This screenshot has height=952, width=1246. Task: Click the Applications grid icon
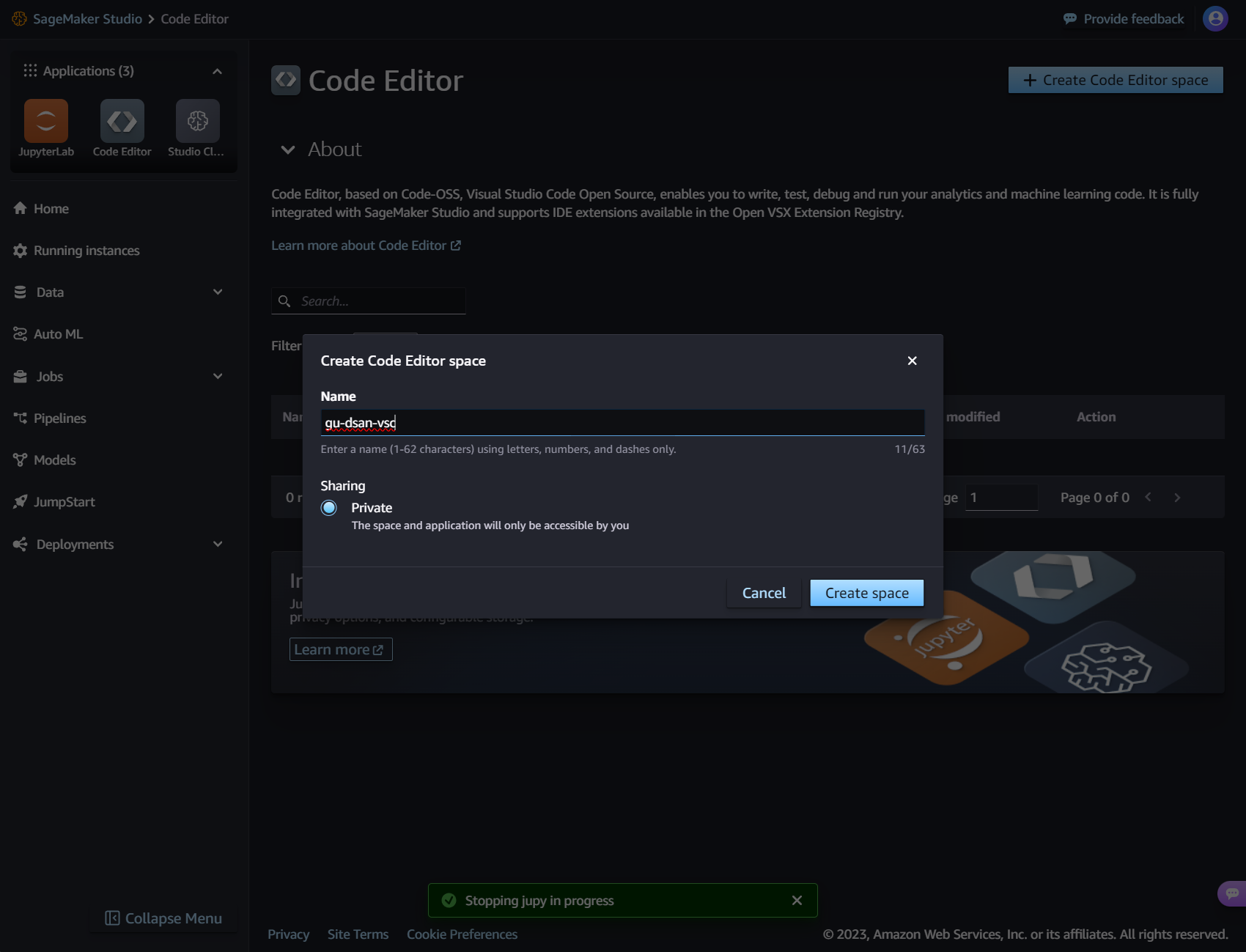click(x=30, y=70)
